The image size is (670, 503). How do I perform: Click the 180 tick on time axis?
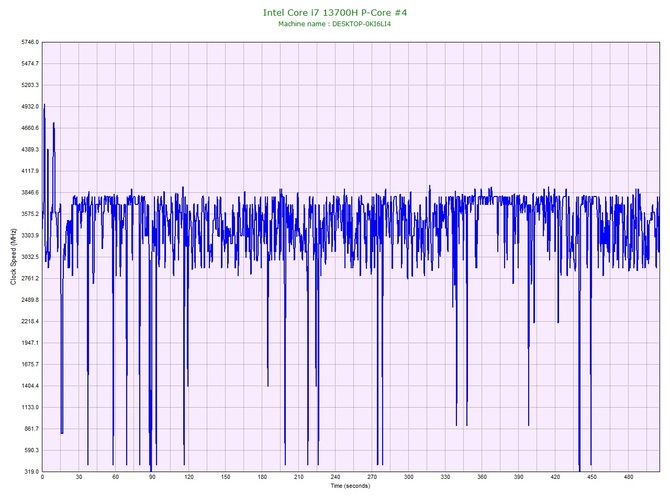[x=262, y=477]
